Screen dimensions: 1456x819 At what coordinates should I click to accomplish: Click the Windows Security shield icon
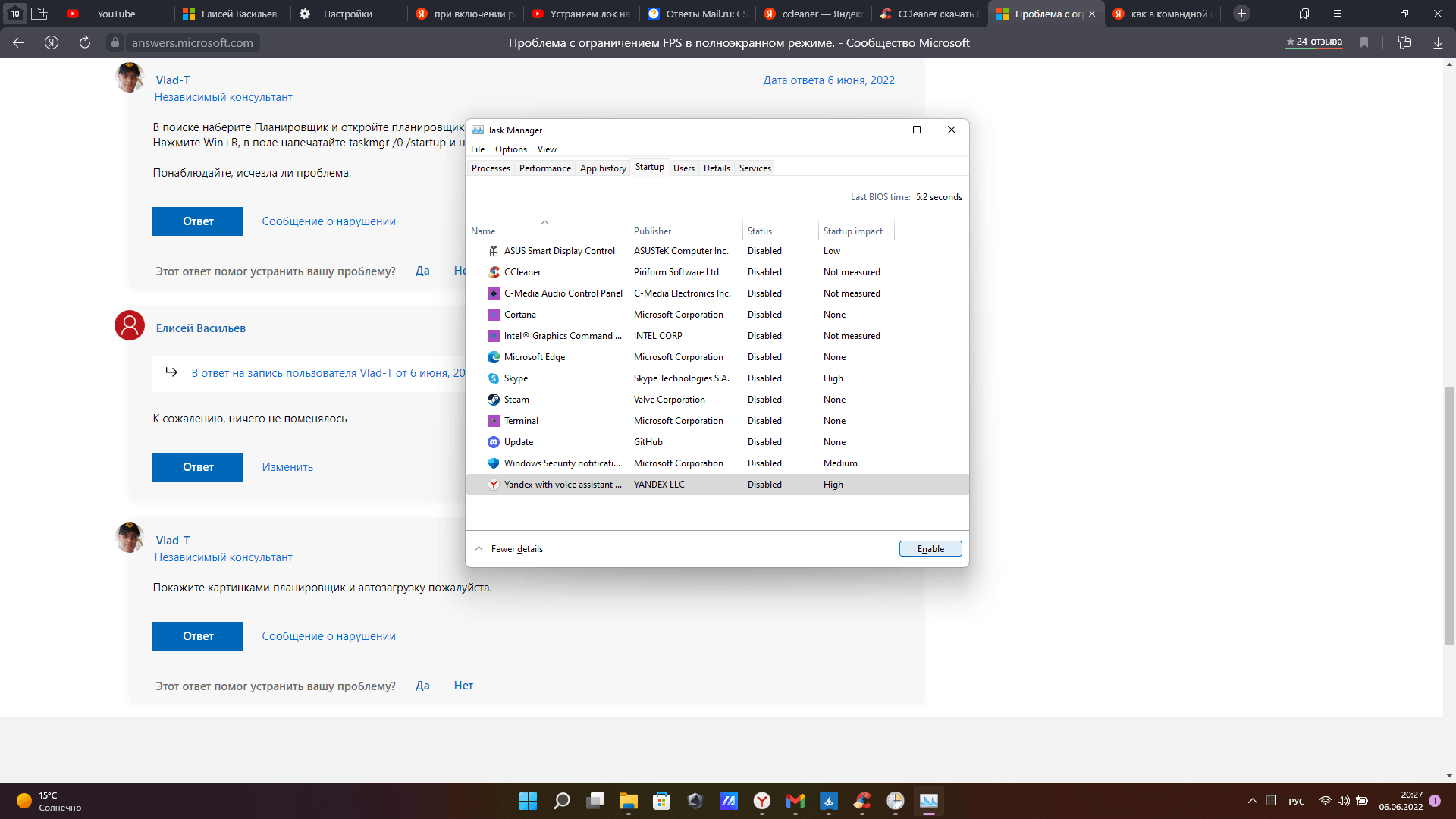coord(494,463)
